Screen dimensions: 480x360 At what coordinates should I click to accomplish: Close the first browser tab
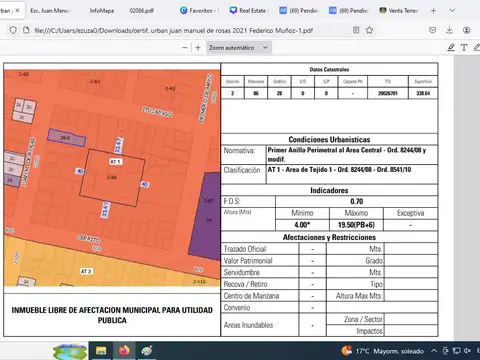click(17, 11)
